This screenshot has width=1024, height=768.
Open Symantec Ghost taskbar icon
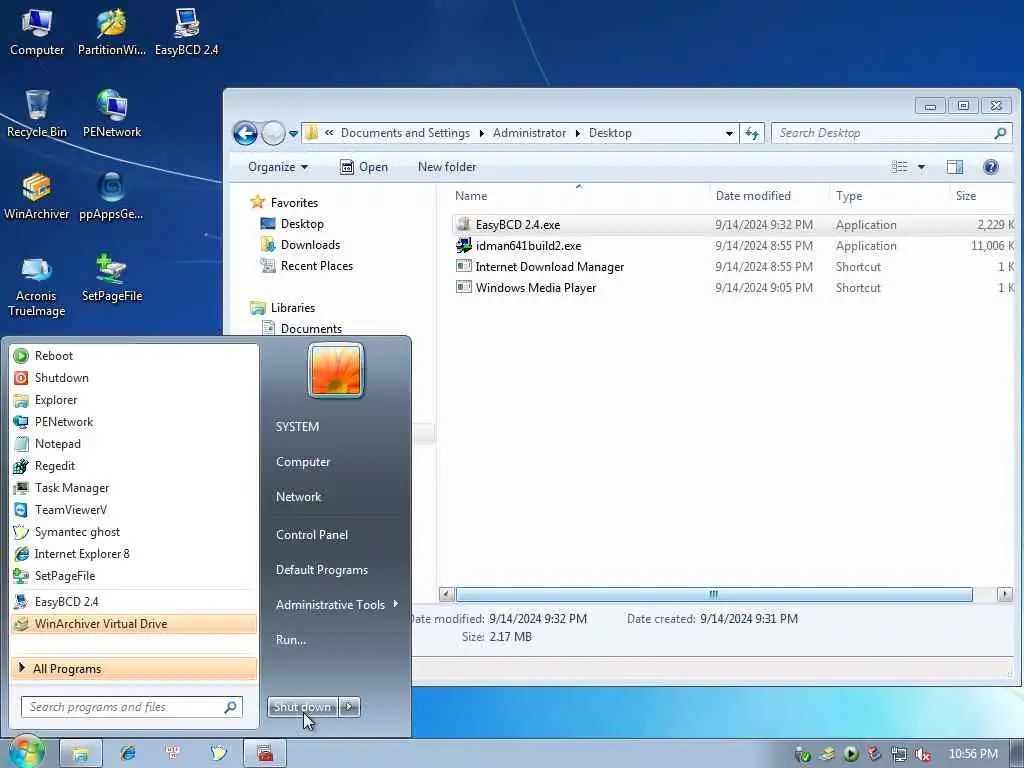point(218,754)
